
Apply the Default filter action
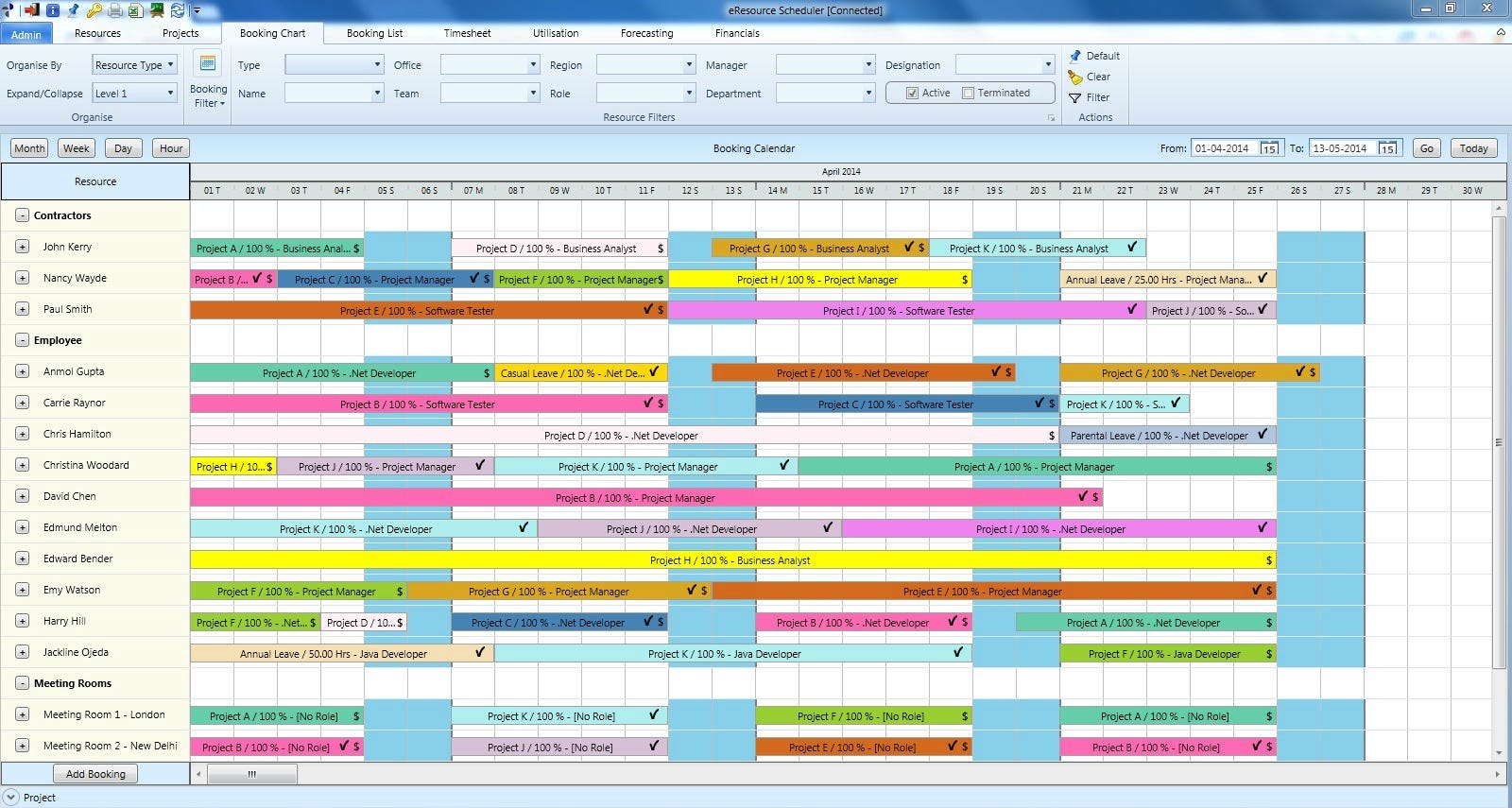pyautogui.click(x=1094, y=56)
